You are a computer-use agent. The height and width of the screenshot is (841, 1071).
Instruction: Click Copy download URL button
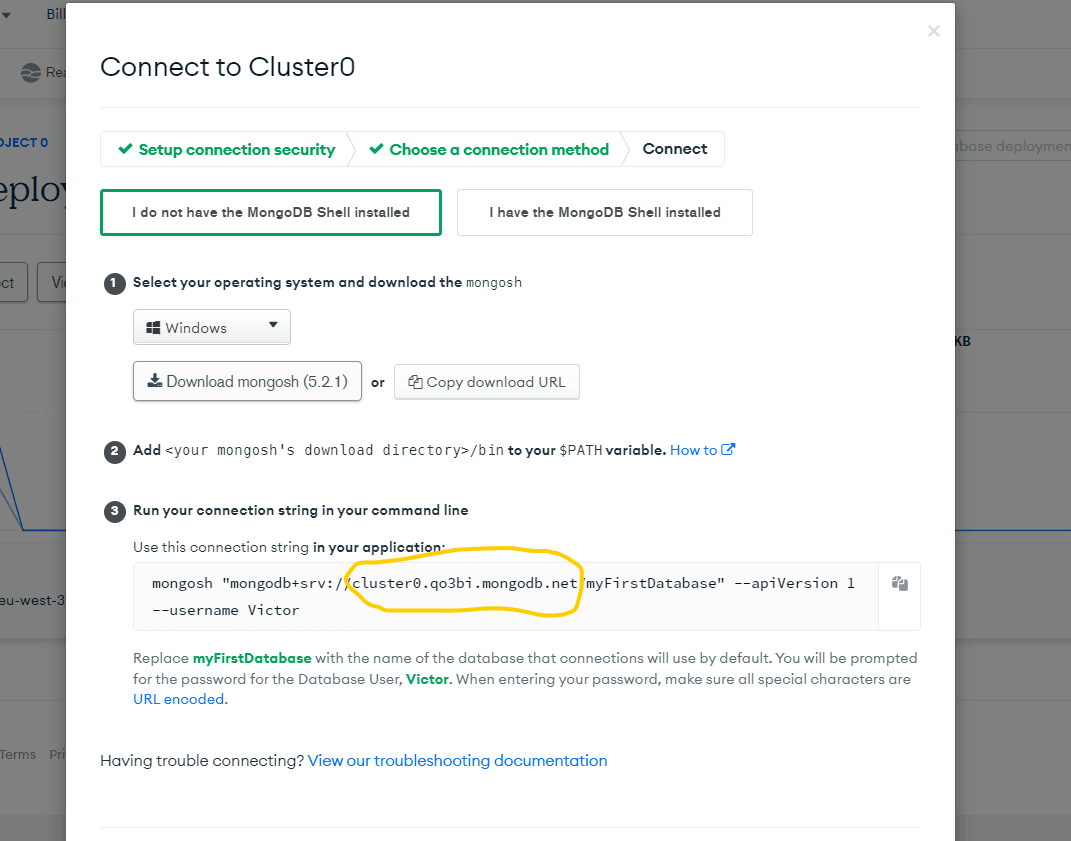(x=486, y=382)
